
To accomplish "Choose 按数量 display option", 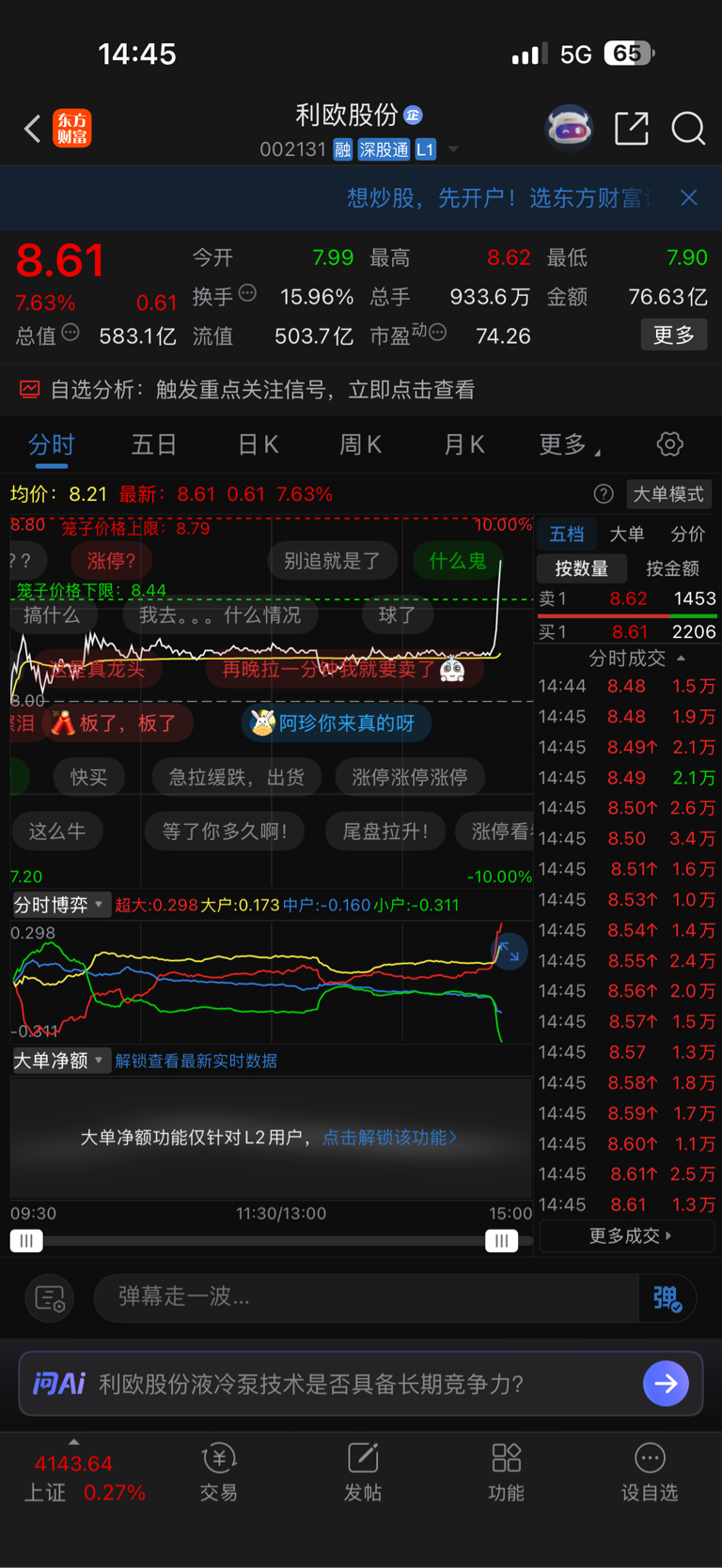I will click(x=581, y=568).
